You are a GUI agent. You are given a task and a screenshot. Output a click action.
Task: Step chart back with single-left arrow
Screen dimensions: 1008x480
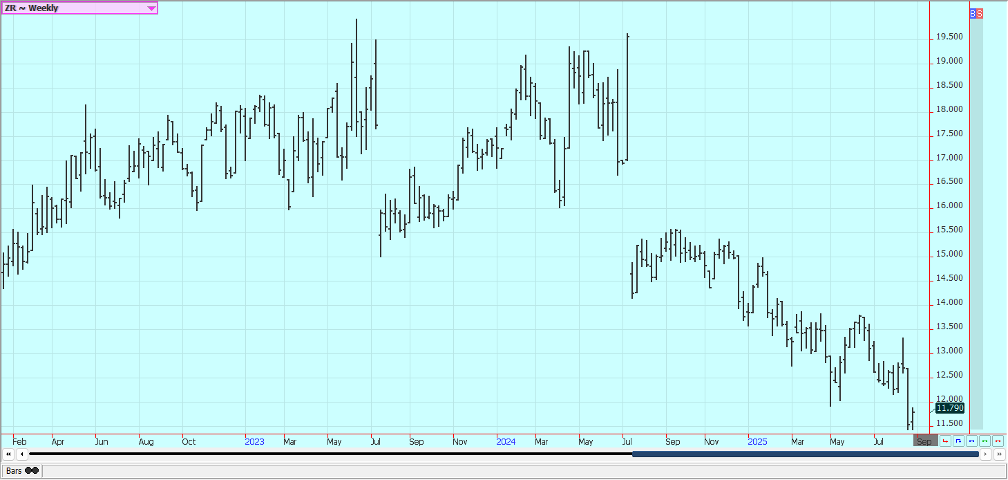click(x=22, y=454)
